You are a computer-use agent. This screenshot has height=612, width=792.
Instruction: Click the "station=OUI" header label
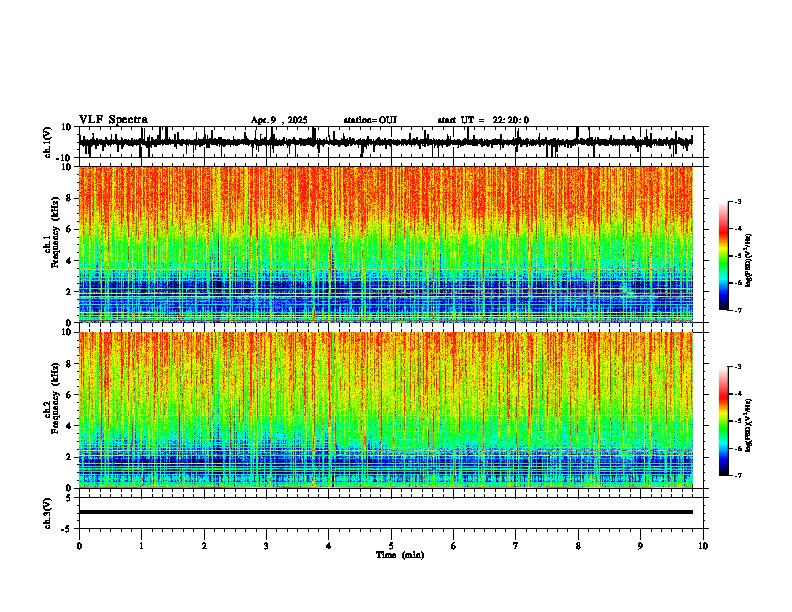[370, 120]
